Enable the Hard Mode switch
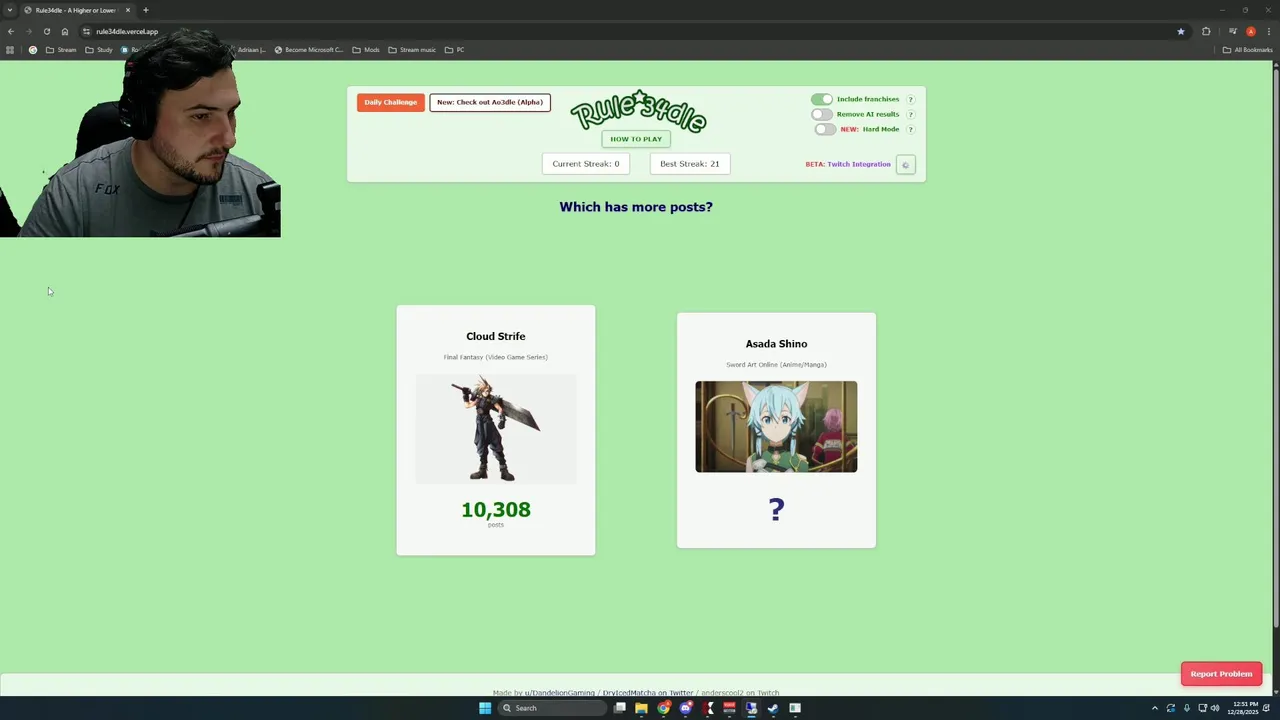Viewport: 1280px width, 720px height. [824, 129]
